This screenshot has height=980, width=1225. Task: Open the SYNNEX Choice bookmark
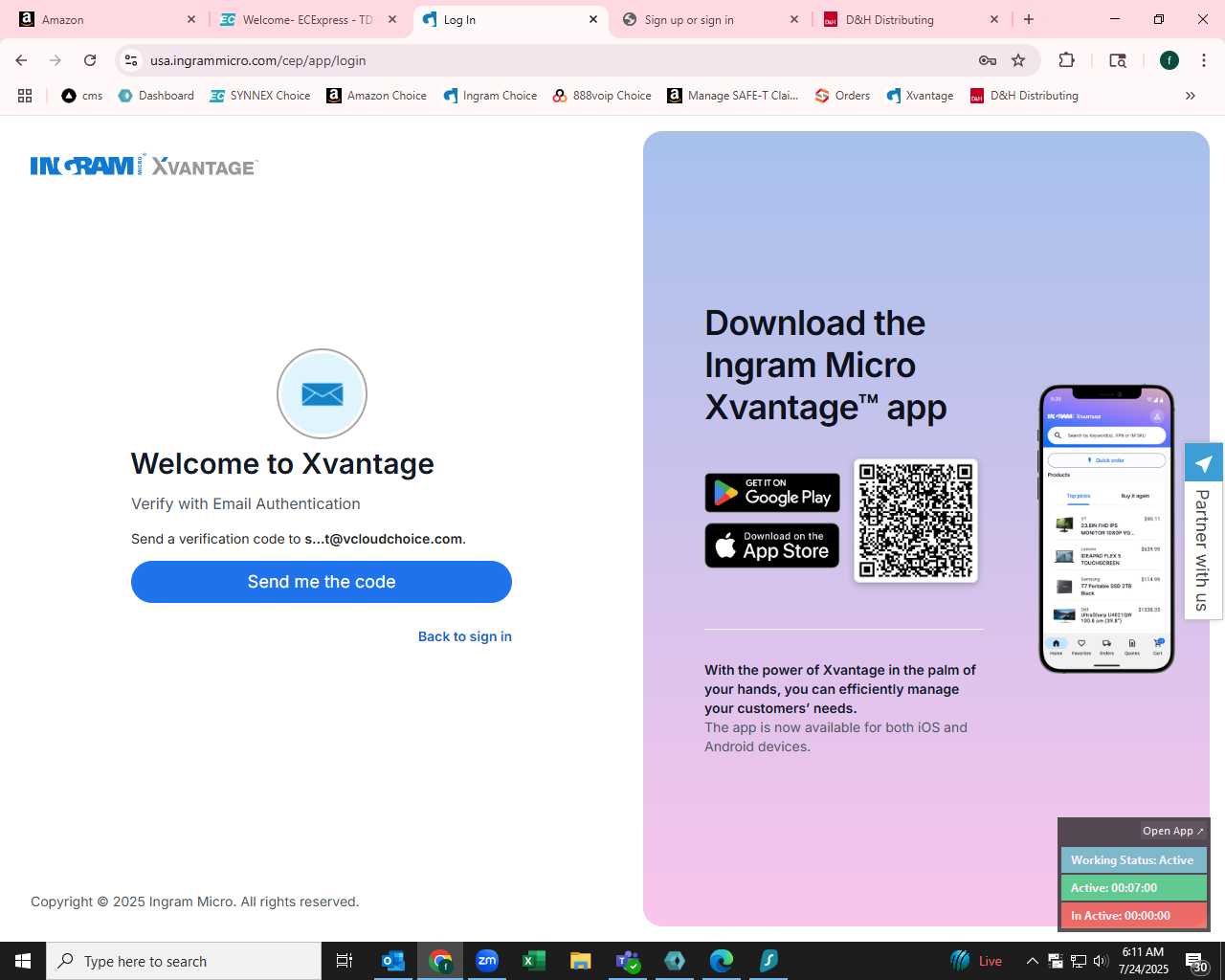(260, 96)
